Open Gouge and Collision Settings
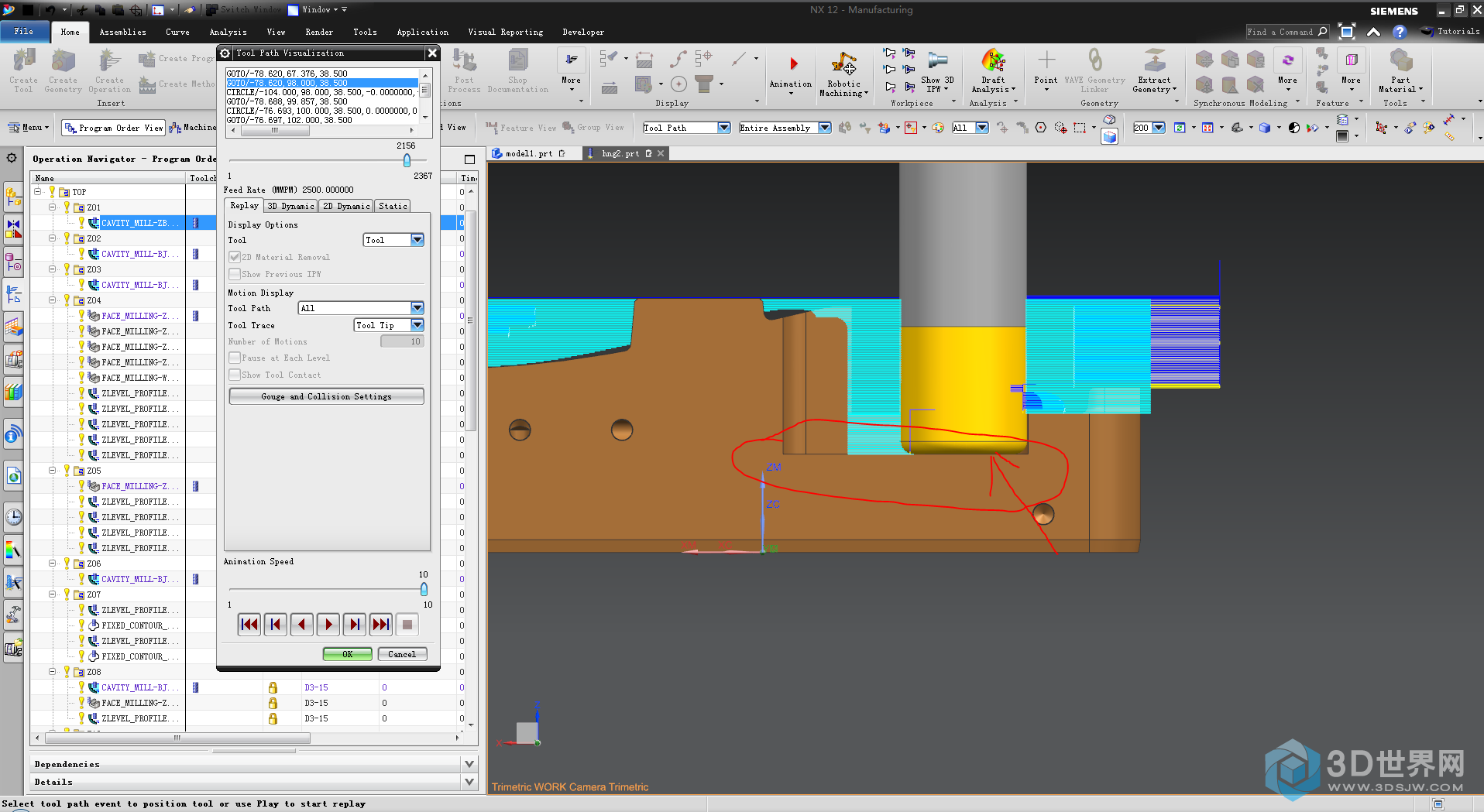This screenshot has height=812, width=1484. 326,396
